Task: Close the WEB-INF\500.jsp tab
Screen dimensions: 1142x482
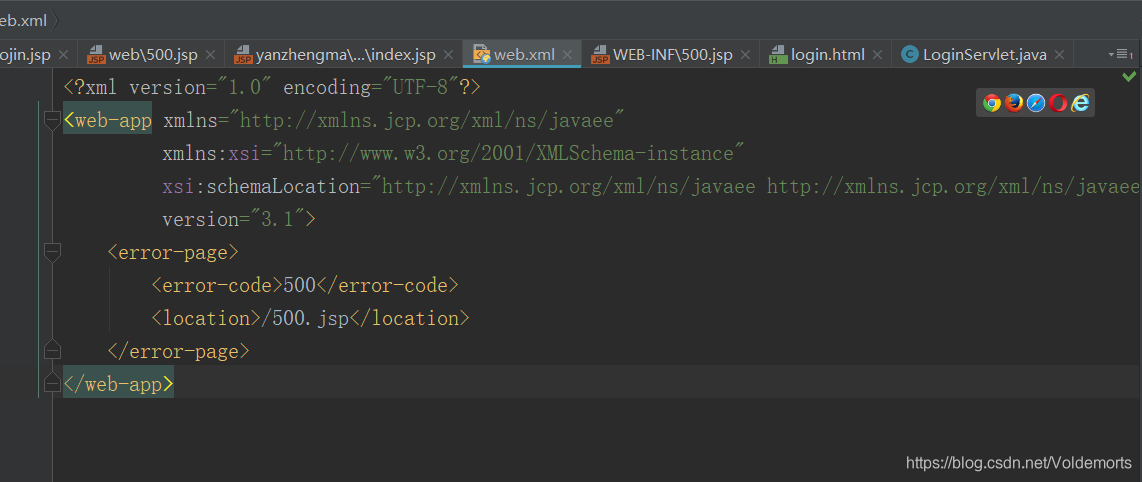Action: point(745,55)
